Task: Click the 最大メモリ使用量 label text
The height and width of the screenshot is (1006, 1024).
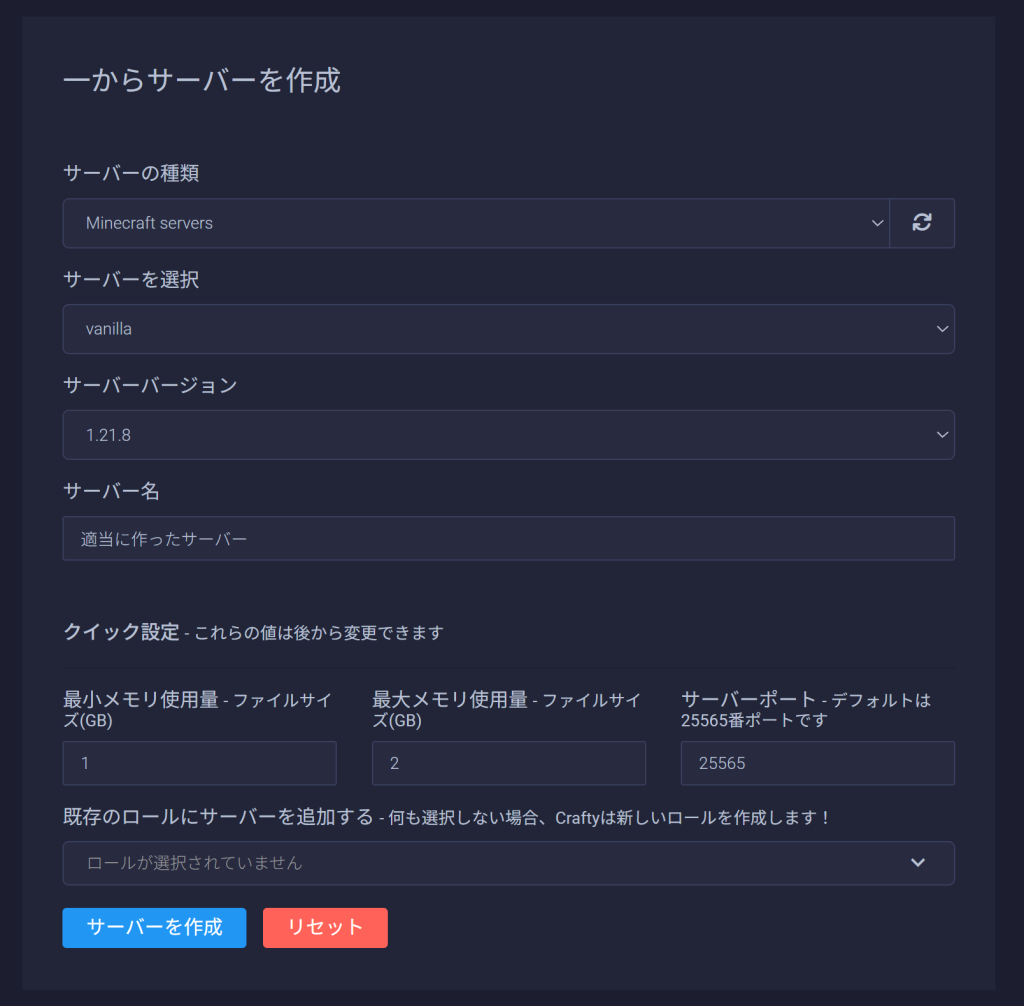Action: pyautogui.click(x=450, y=700)
